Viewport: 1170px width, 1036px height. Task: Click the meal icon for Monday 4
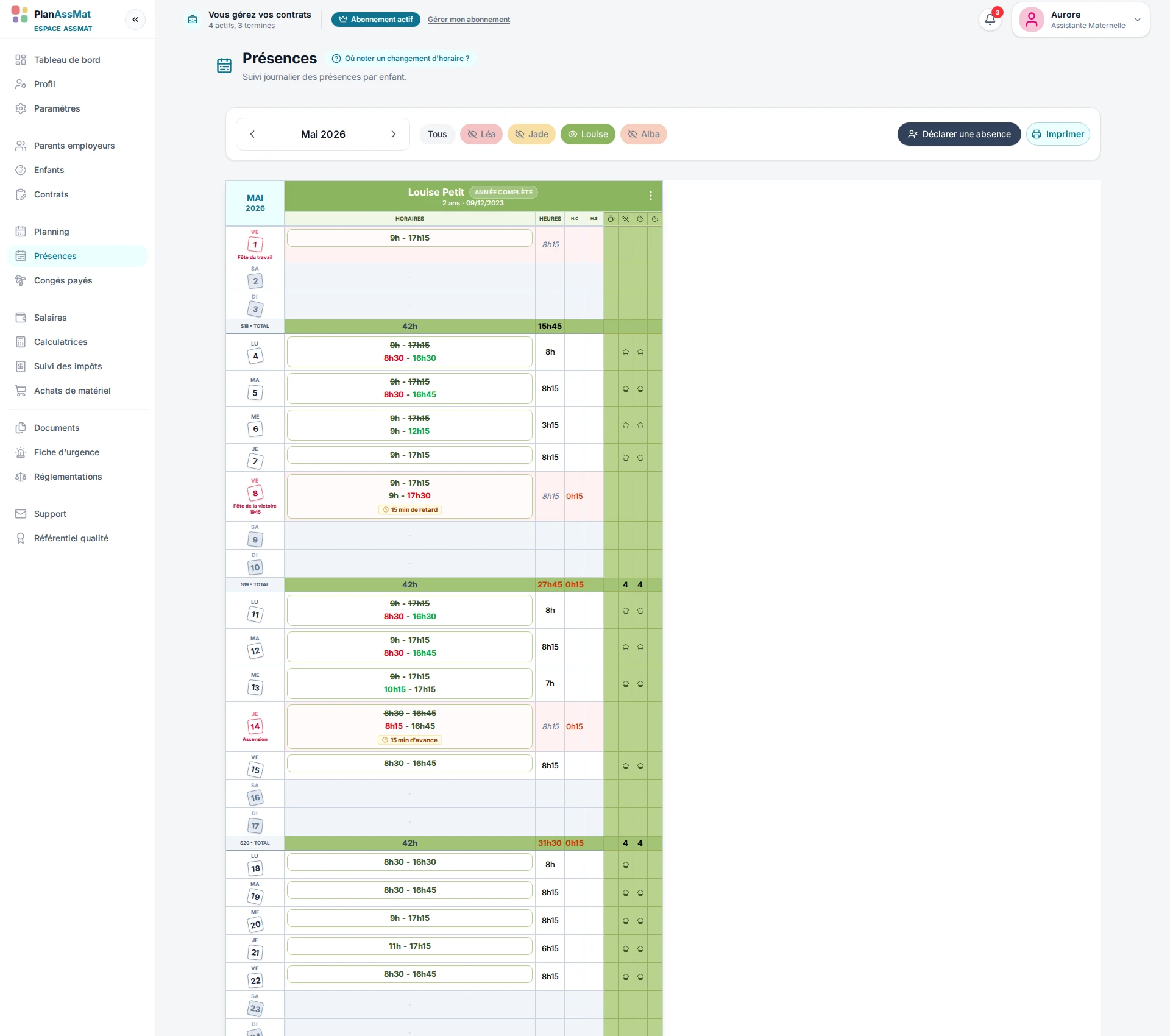coord(625,352)
